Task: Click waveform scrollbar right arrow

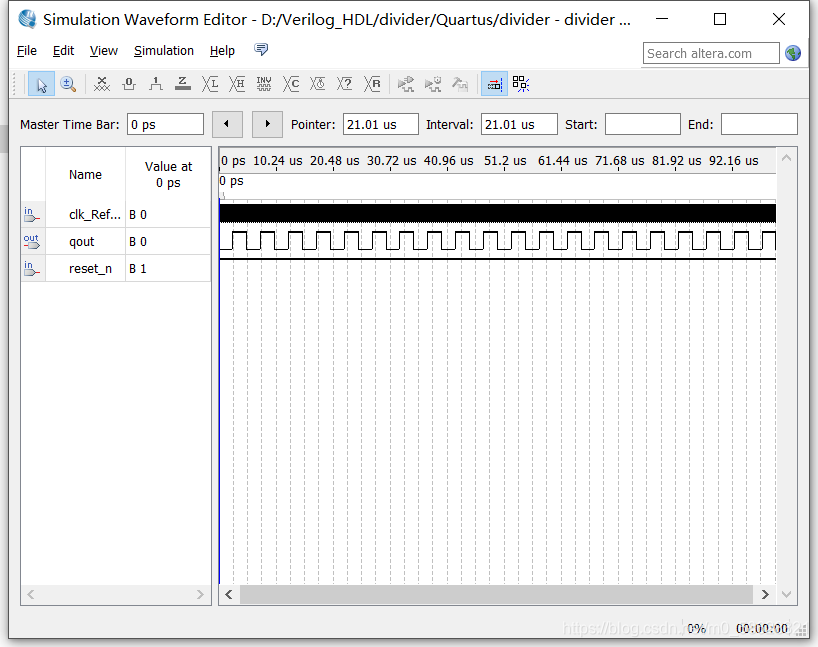Action: tap(765, 594)
